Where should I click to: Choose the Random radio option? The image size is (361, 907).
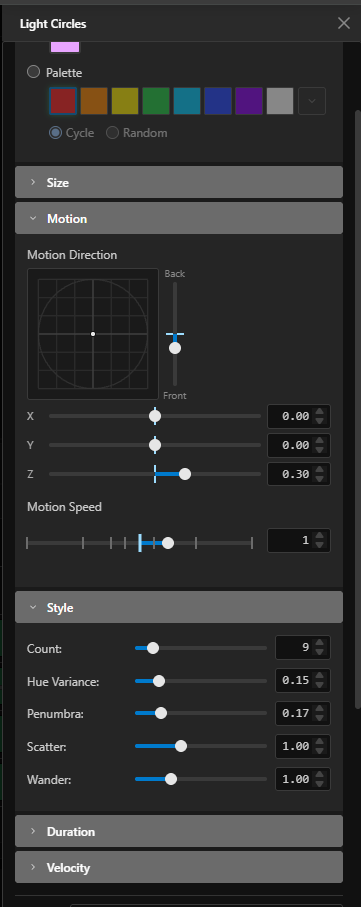(112, 132)
